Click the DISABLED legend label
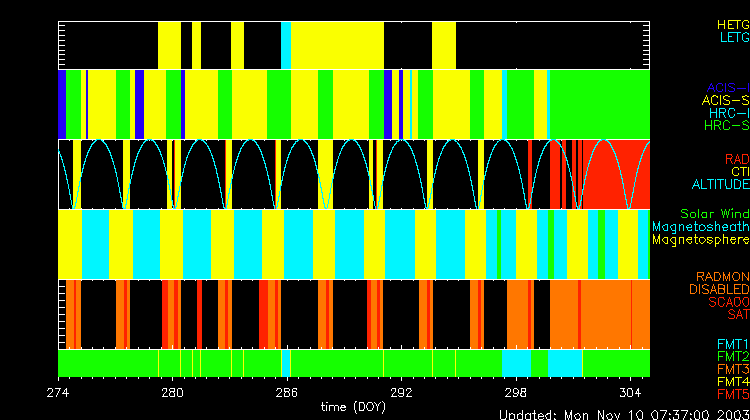This screenshot has width=750, height=420. point(719,289)
